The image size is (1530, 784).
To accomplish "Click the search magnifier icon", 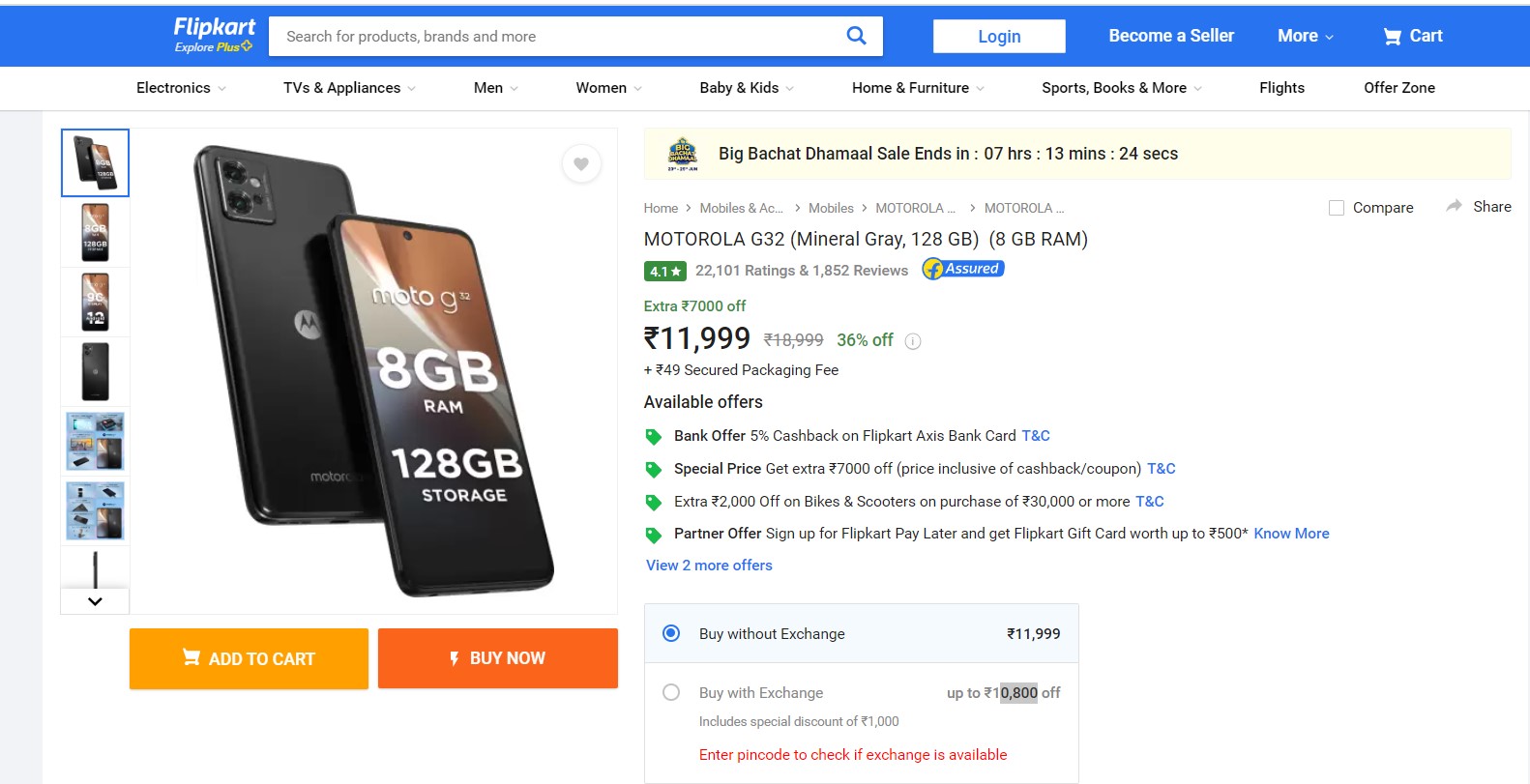I will coord(856,36).
